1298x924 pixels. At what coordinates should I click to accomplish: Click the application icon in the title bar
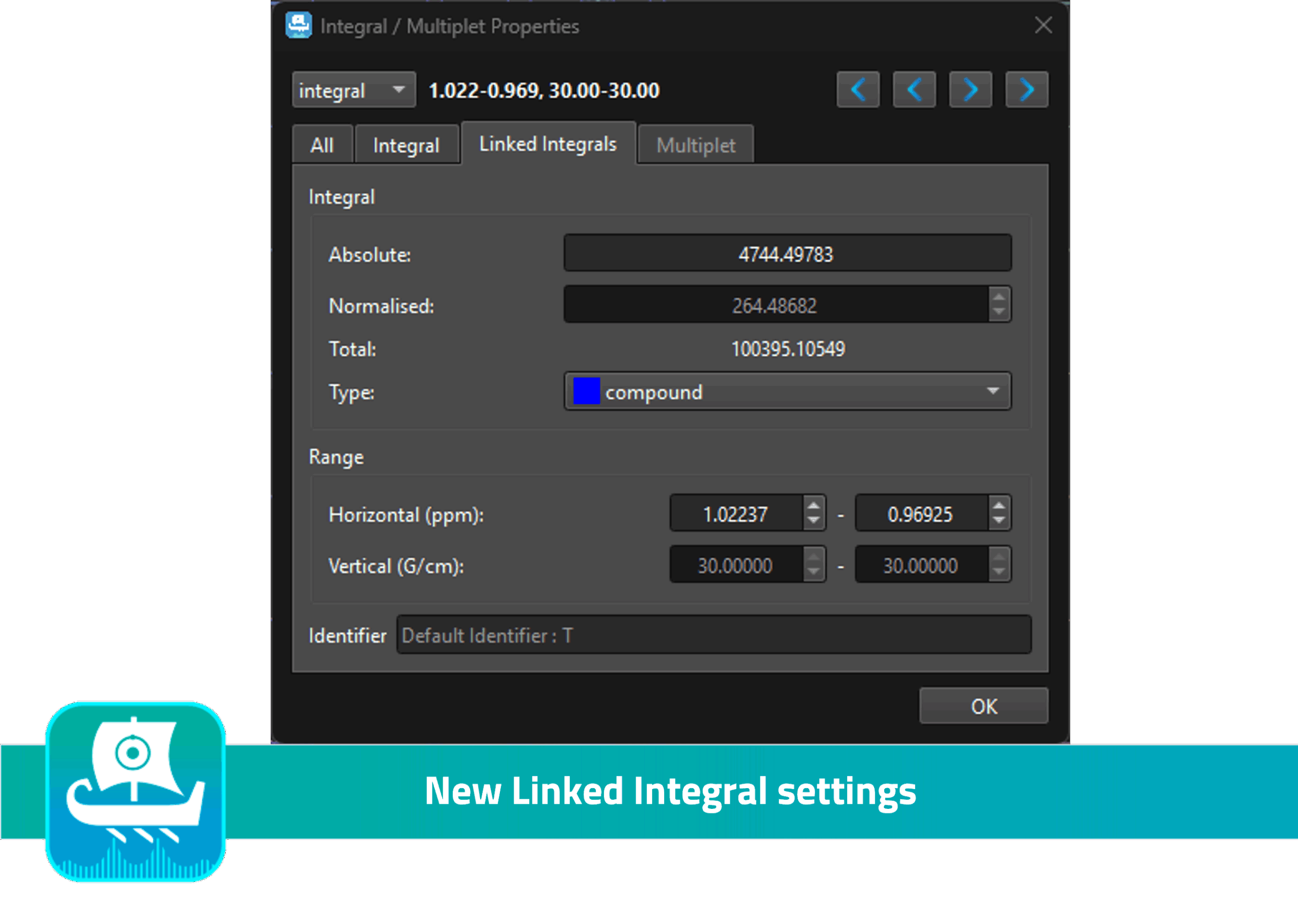tap(299, 25)
